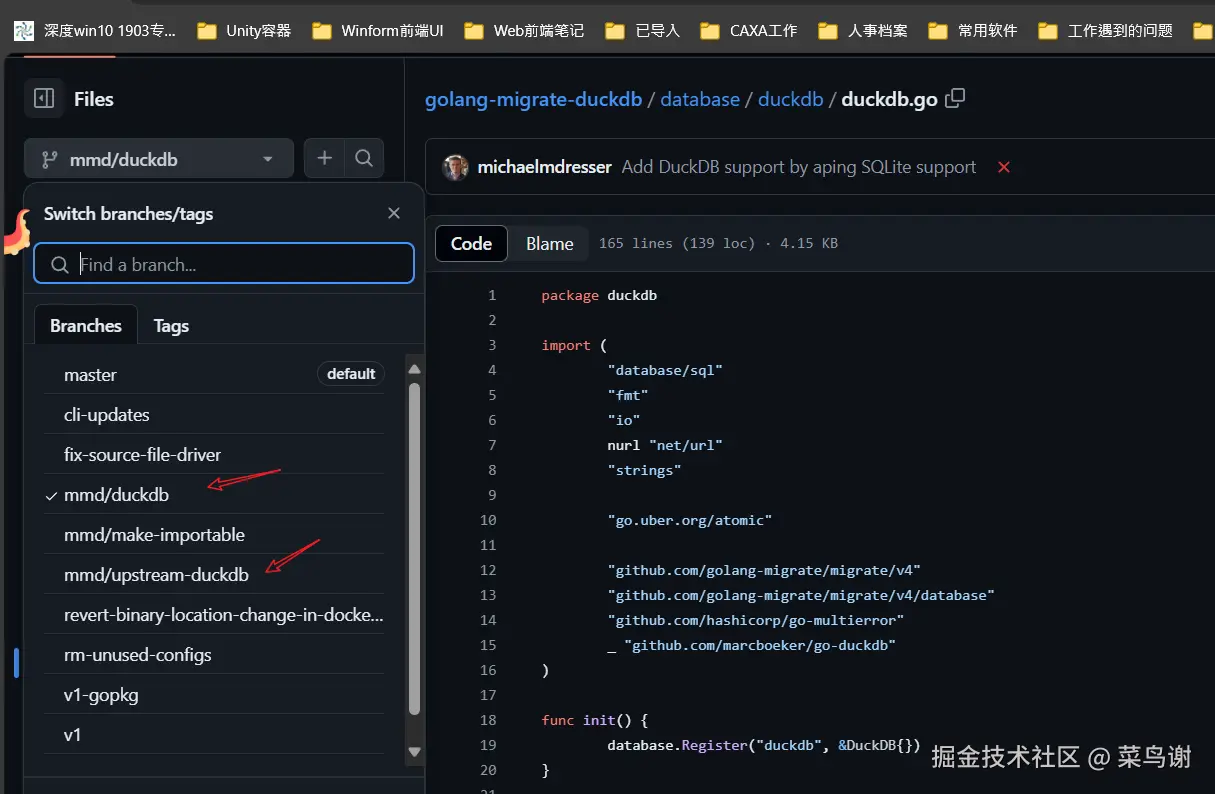Screen dimensions: 1215x794
Task: Switch to the Blame view
Action: 549,243
